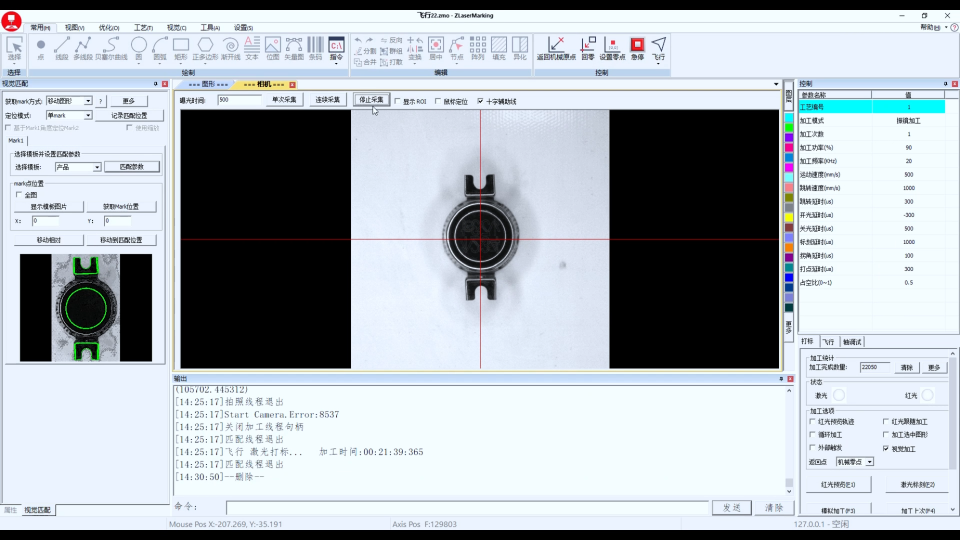Switch to the 图形 document tab
This screenshot has height=540, width=960.
208,84
